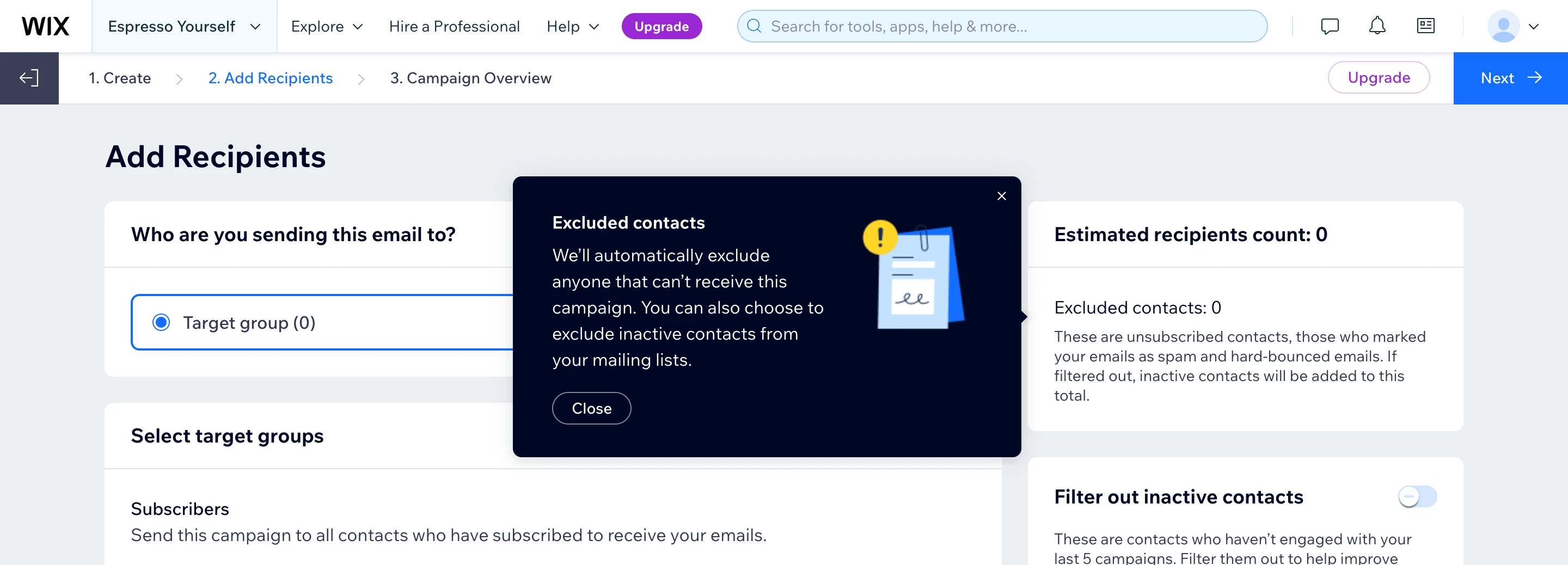Viewport: 1568px width, 565px height.
Task: Click the user profile avatar
Action: click(x=1503, y=26)
